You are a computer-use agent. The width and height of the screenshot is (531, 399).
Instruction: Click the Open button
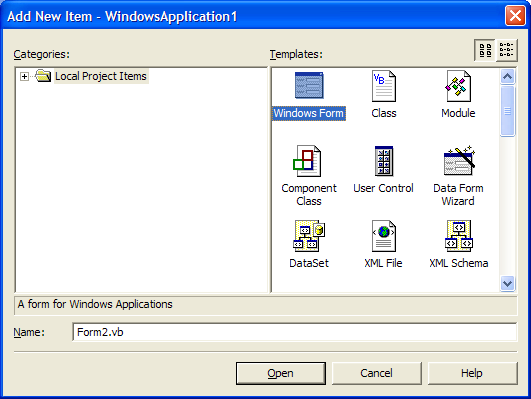point(281,373)
